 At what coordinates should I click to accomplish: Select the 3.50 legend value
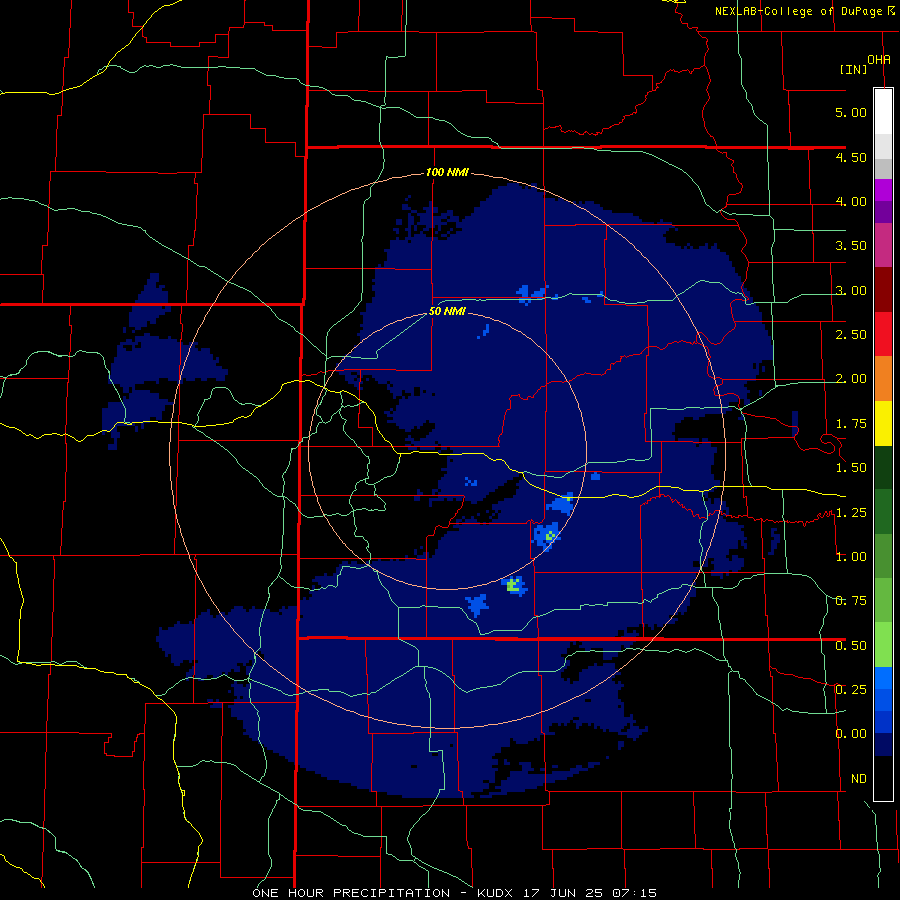pyautogui.click(x=851, y=246)
